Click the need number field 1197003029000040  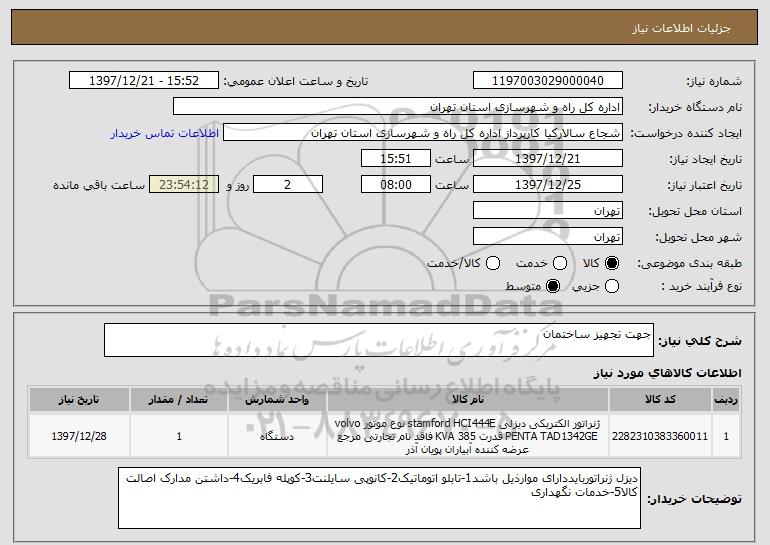click(x=548, y=81)
